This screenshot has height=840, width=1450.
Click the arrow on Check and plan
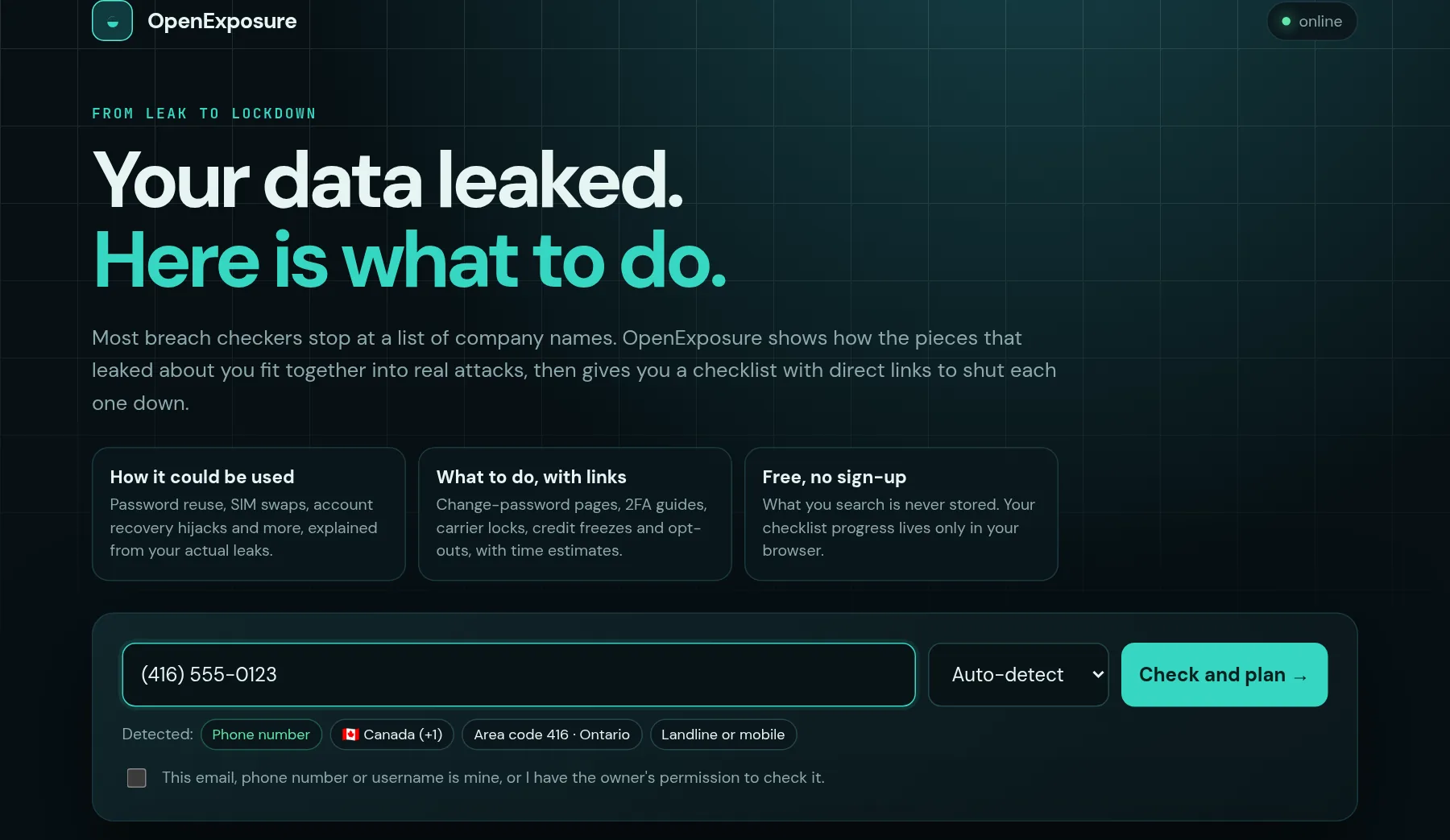(1300, 677)
